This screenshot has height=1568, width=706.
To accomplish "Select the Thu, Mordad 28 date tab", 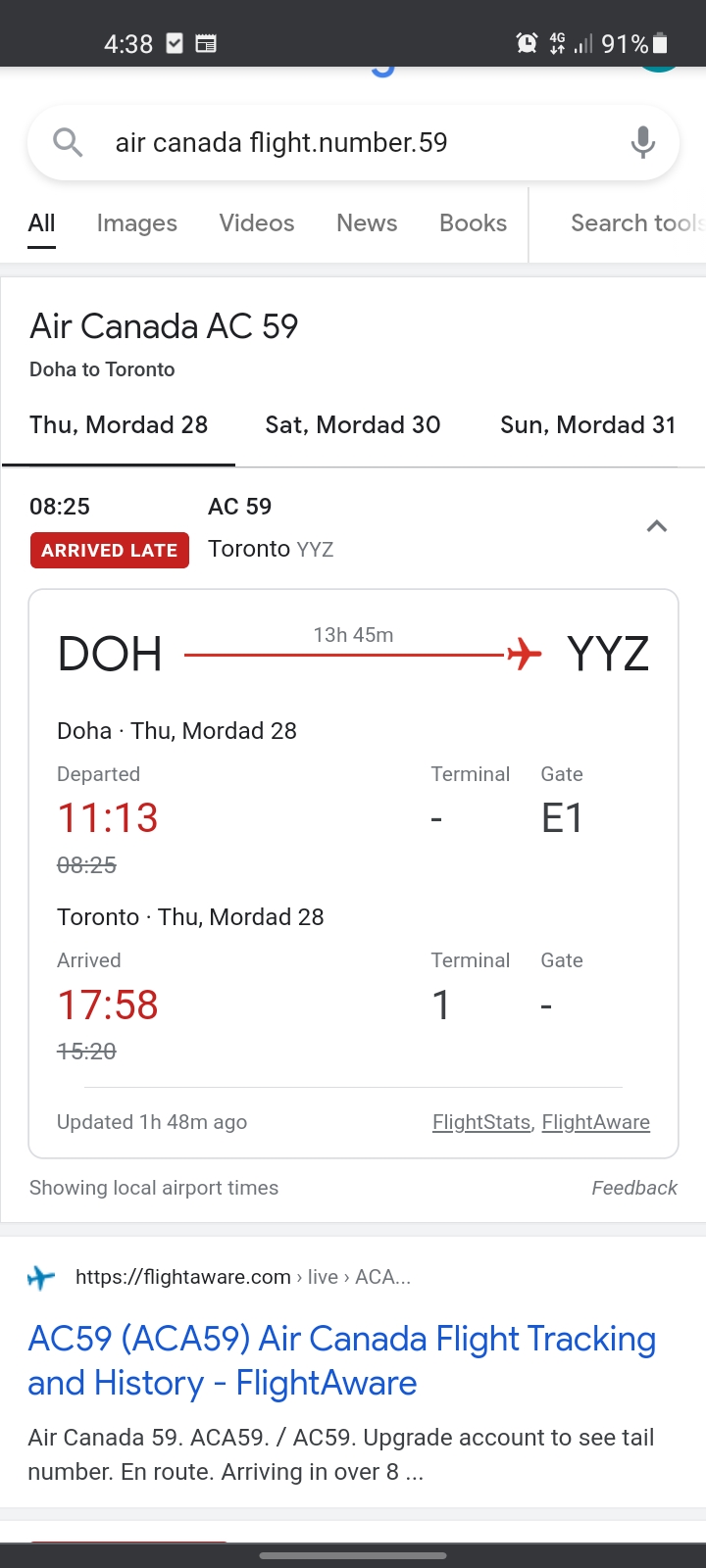I will click(x=119, y=425).
